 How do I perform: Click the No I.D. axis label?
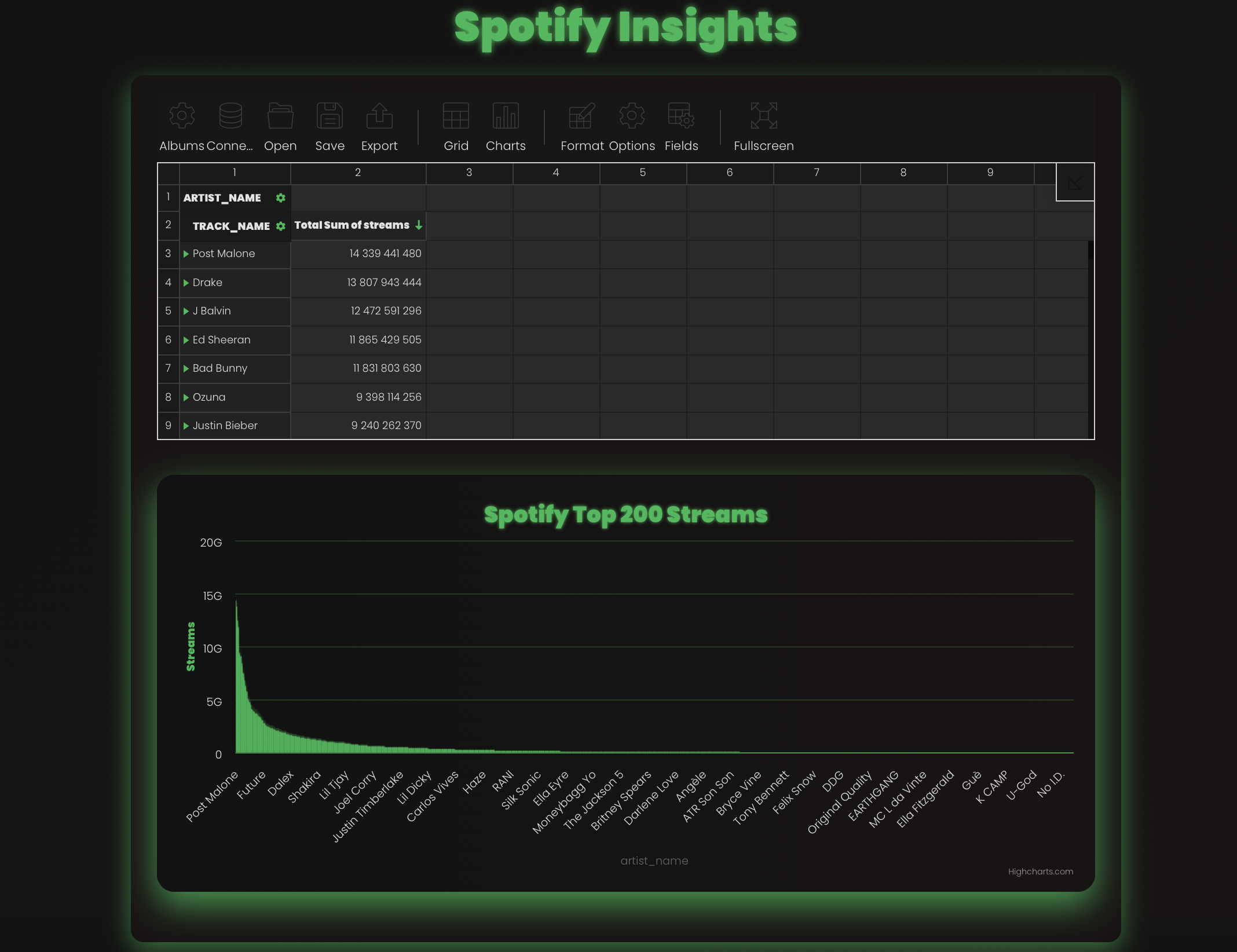[1051, 784]
